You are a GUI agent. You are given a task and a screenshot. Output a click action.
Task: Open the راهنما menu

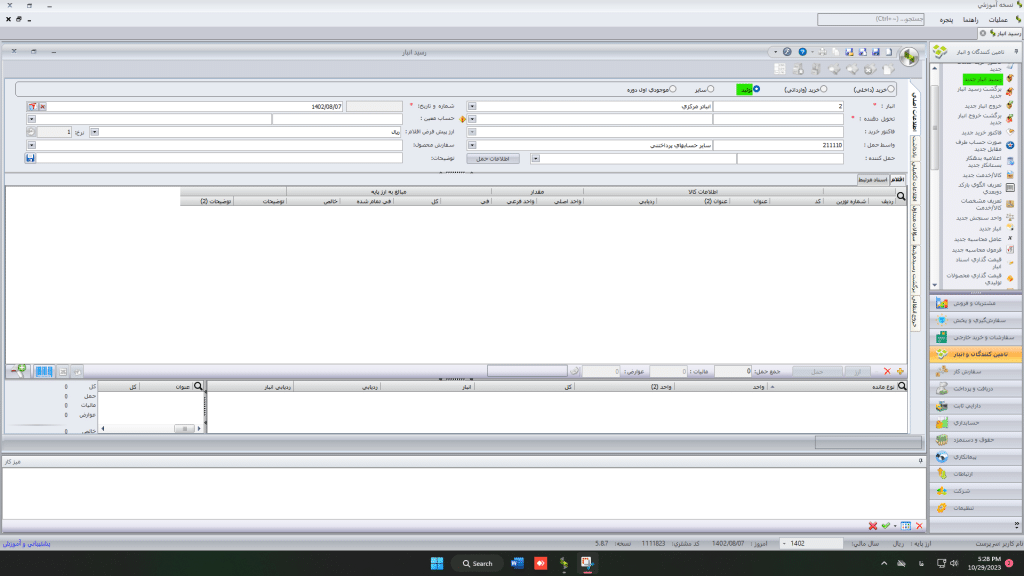970,20
